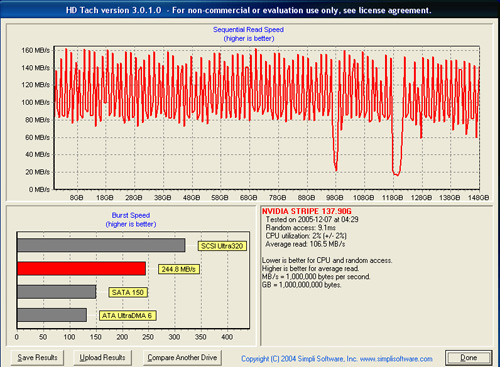The height and width of the screenshot is (367, 500).
Task: Open the Upload Results button
Action: click(102, 357)
